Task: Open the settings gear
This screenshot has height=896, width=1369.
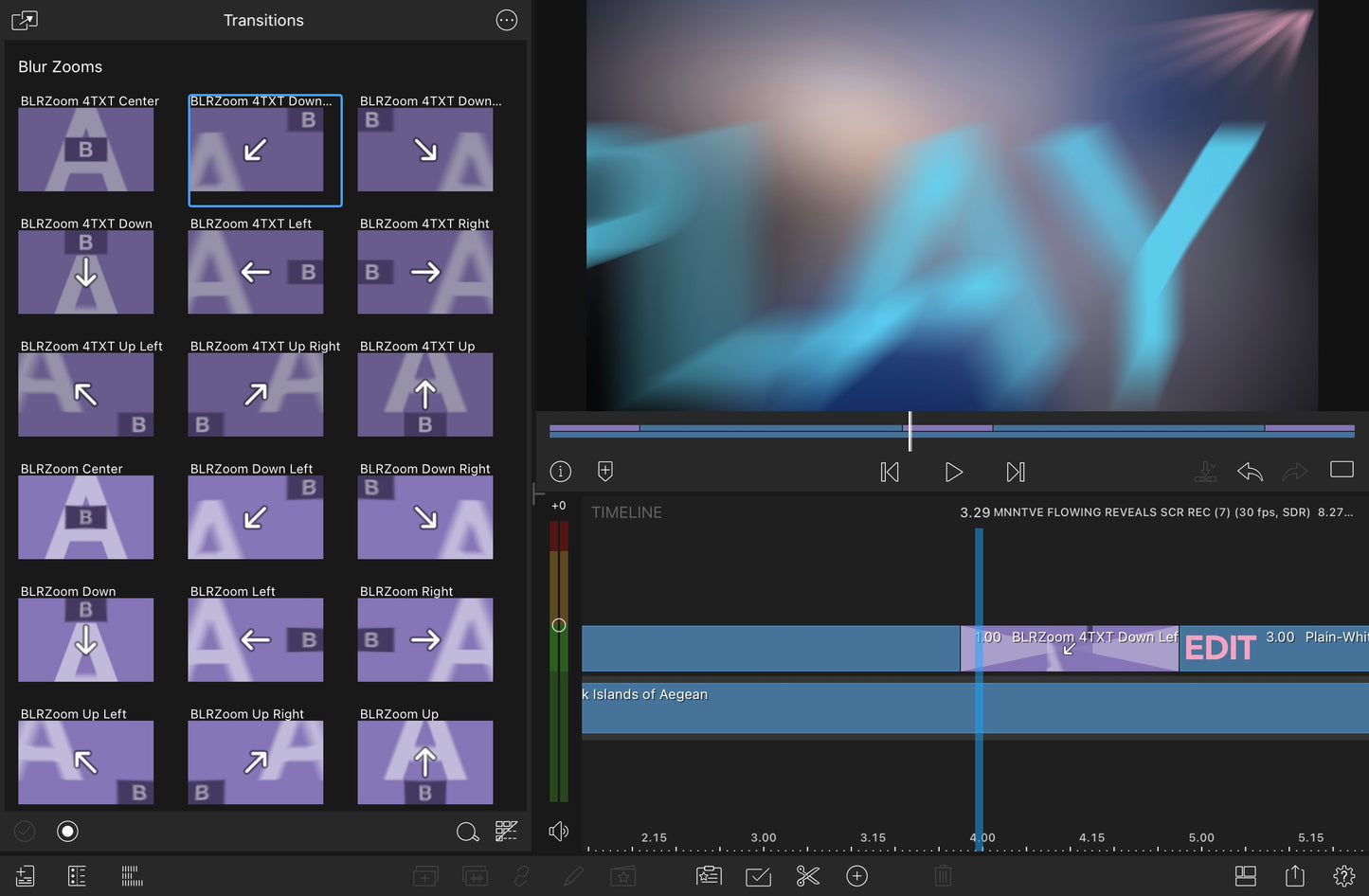Action: click(x=1343, y=876)
